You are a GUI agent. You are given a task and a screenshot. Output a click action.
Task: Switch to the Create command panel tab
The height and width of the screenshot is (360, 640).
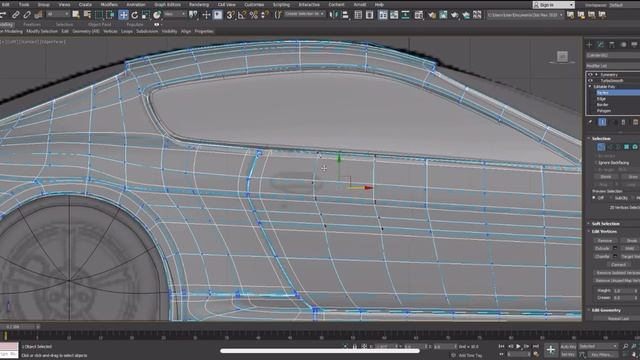589,44
